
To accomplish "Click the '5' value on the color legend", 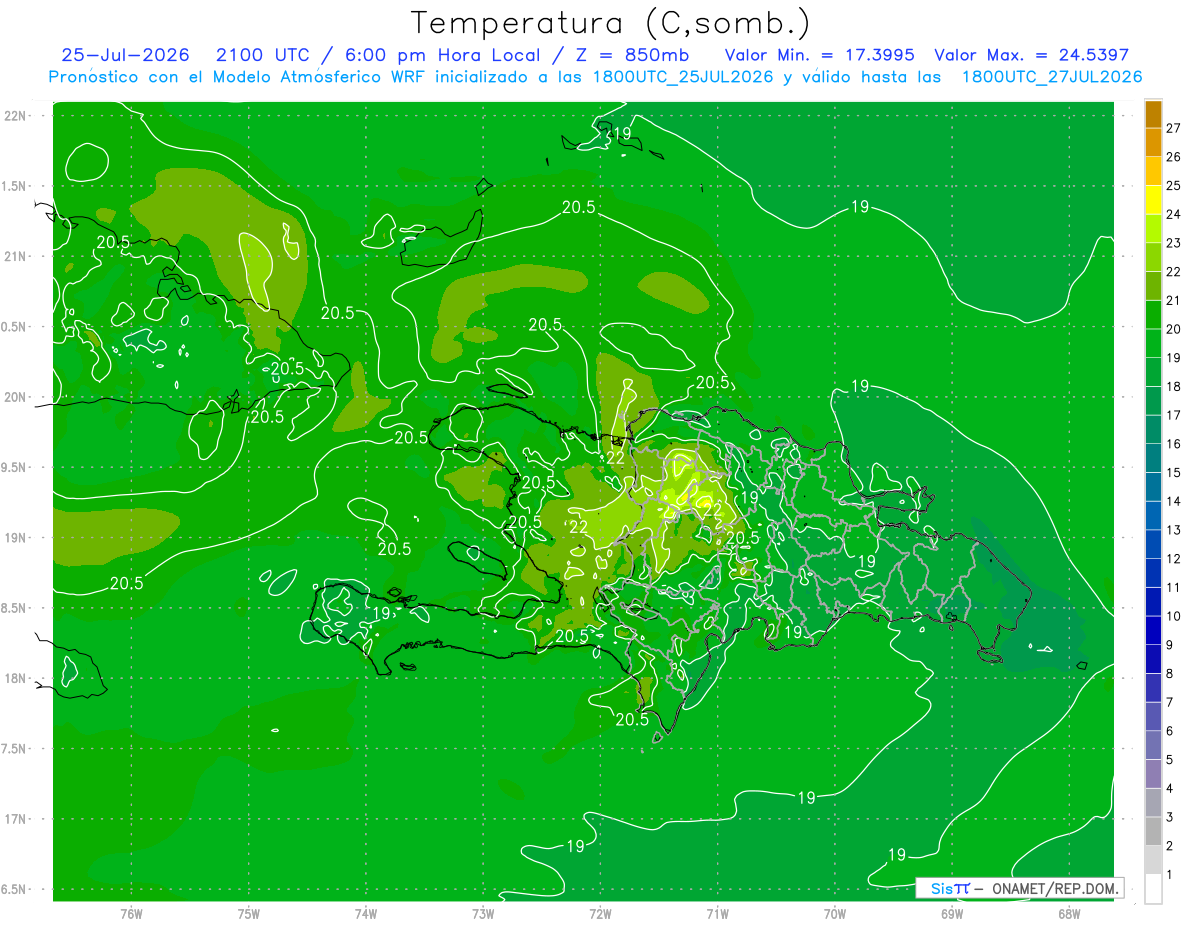I will point(1170,760).
